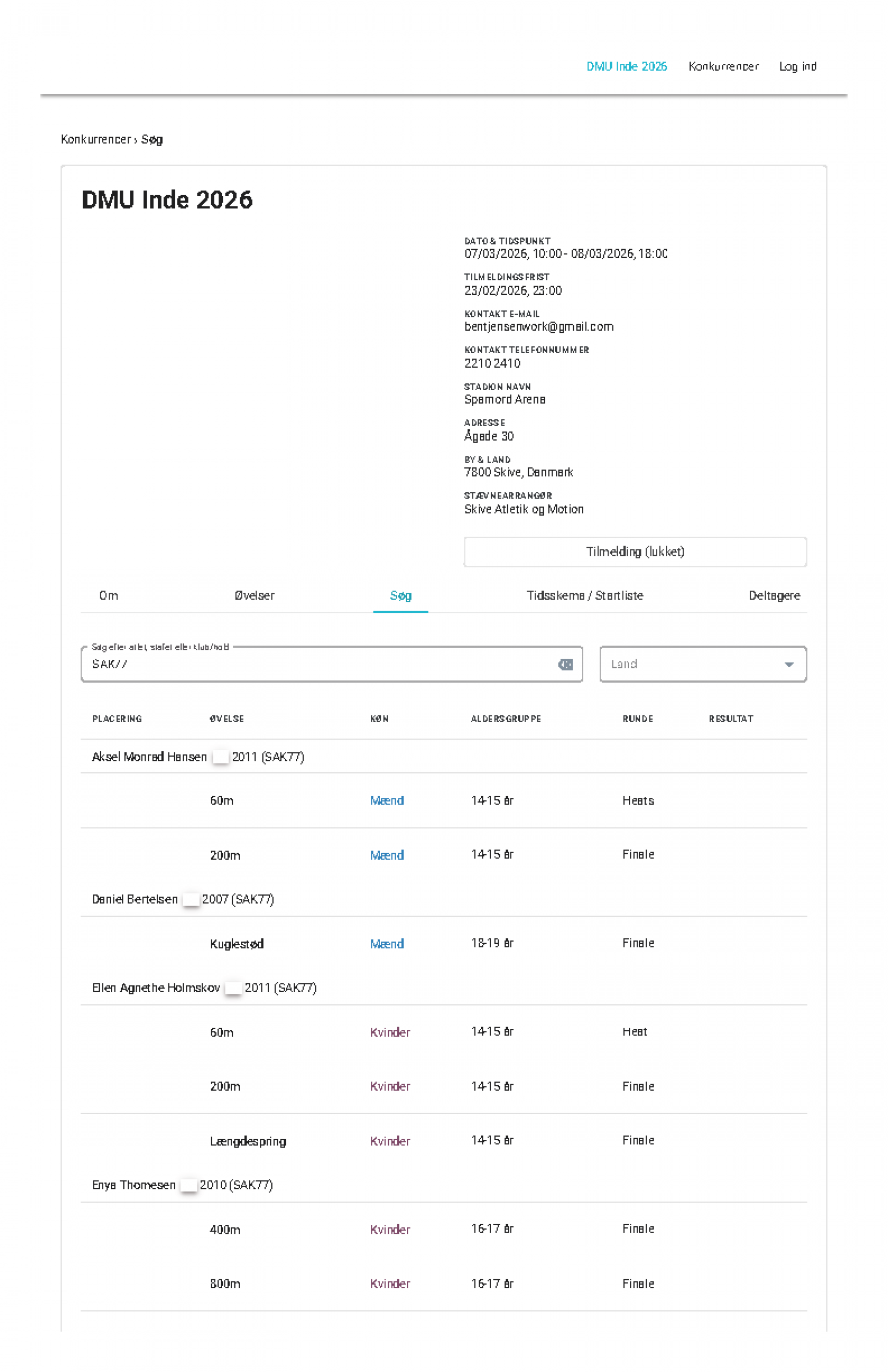Viewport: 888px width, 1372px height.
Task: Open the Øvelser tab
Action: pyautogui.click(x=254, y=595)
